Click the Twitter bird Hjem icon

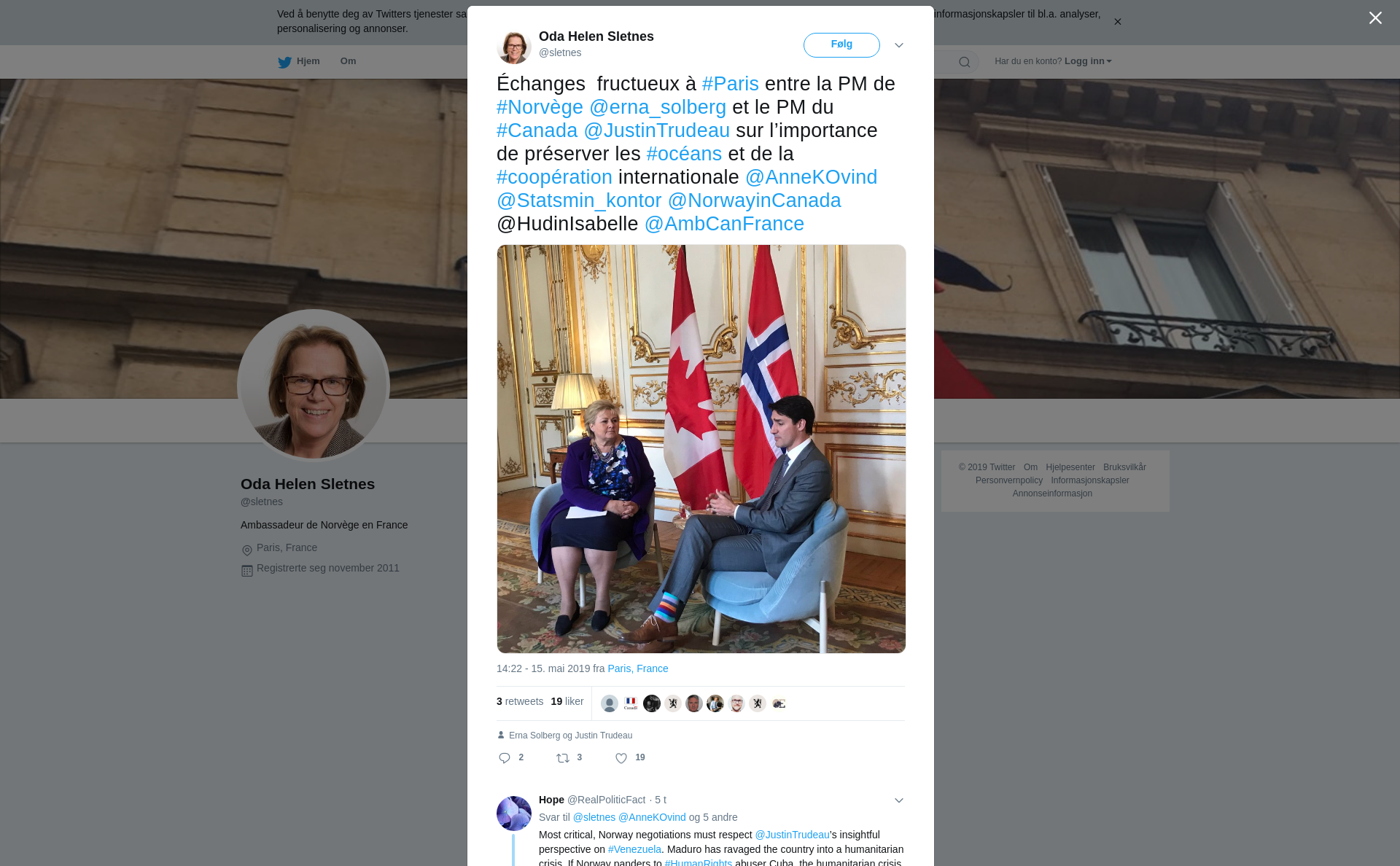pos(284,62)
